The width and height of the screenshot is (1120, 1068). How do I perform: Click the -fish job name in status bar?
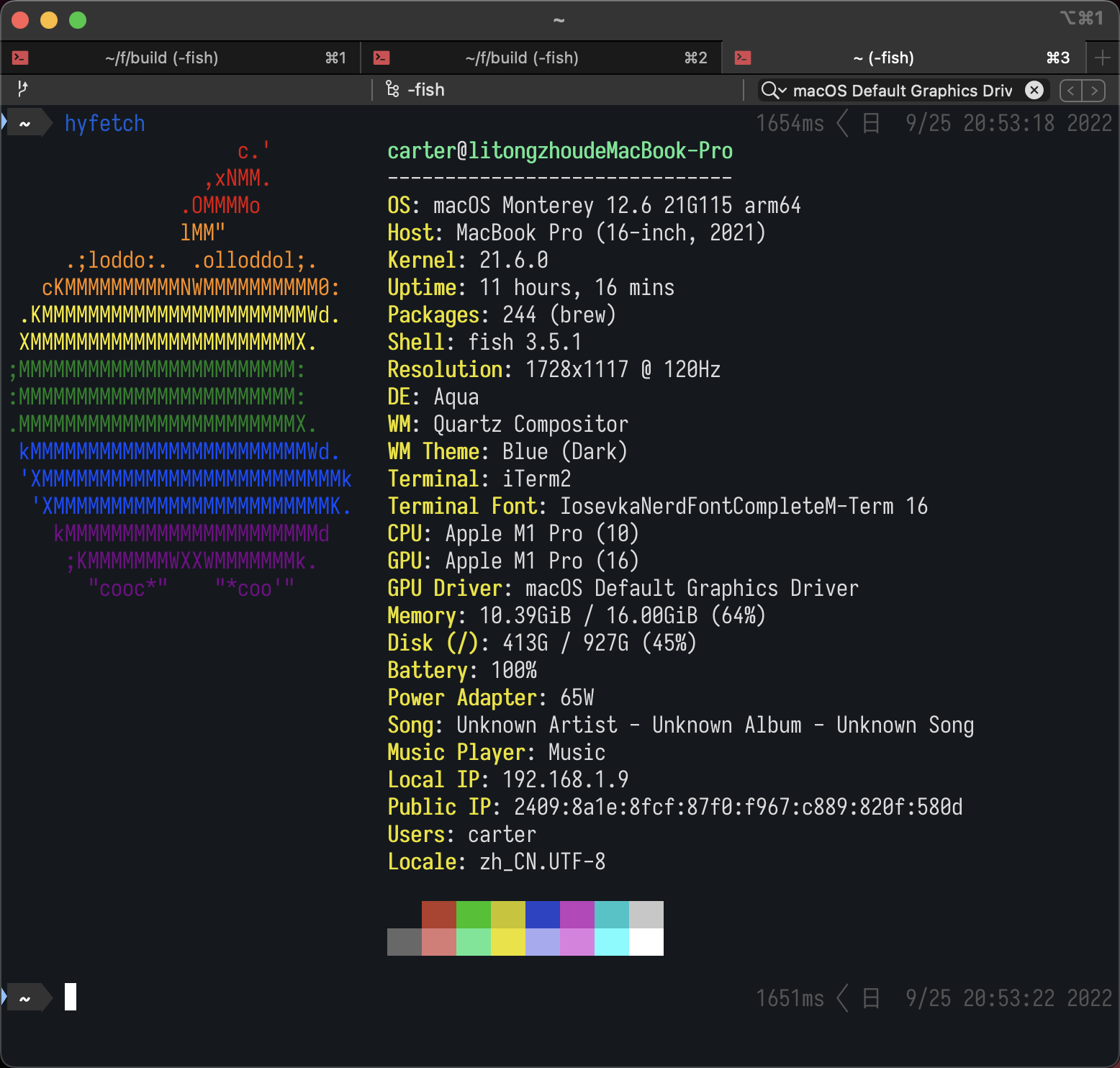[x=426, y=89]
